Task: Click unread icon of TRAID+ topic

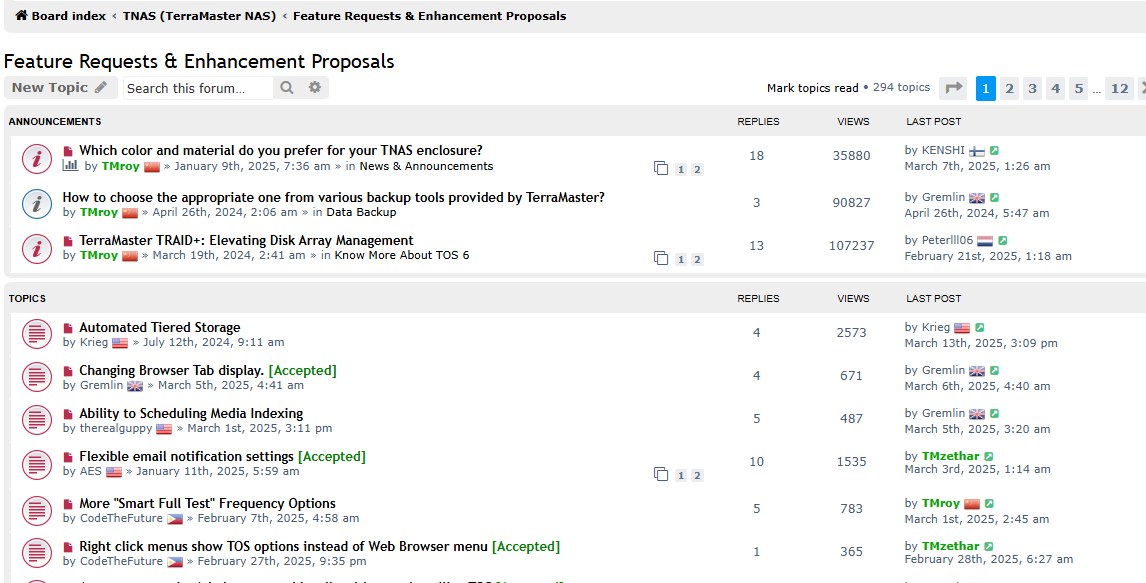Action: point(68,241)
